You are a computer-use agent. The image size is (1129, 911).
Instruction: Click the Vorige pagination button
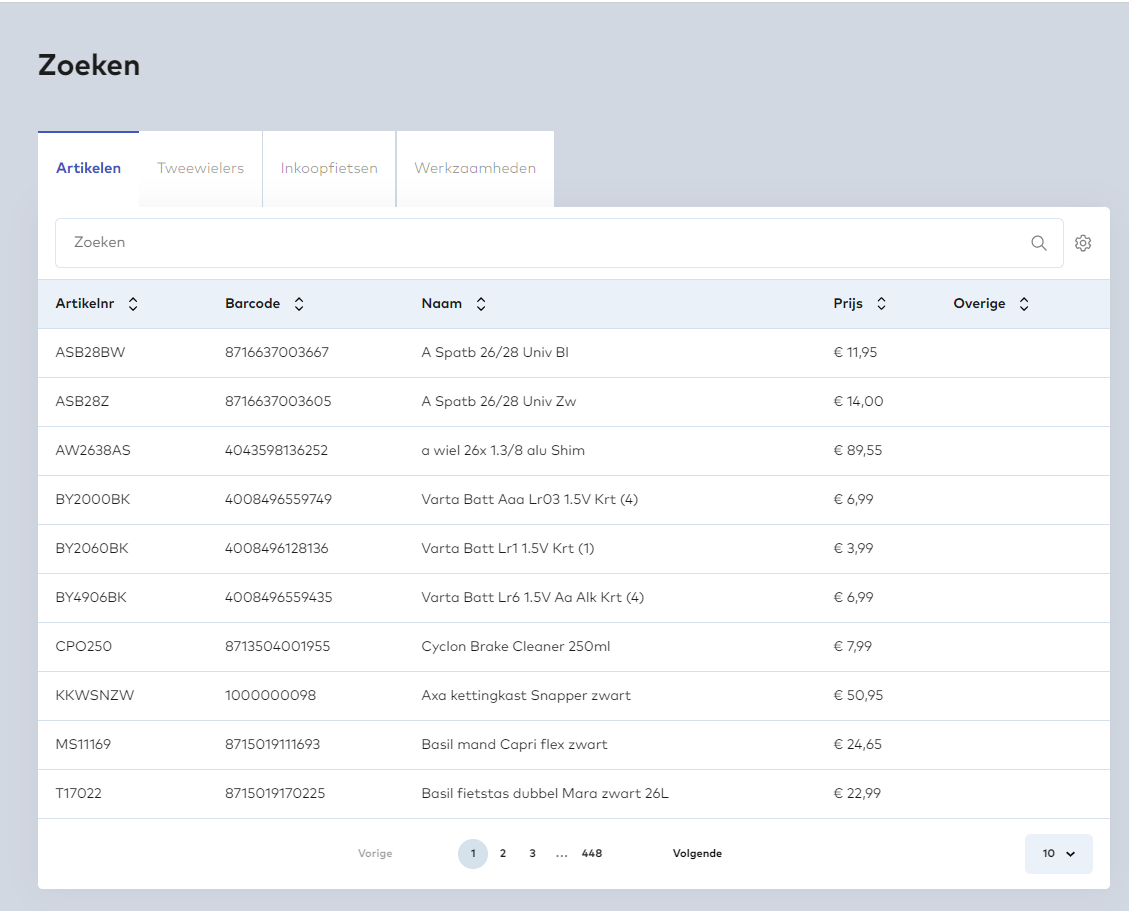(x=375, y=854)
